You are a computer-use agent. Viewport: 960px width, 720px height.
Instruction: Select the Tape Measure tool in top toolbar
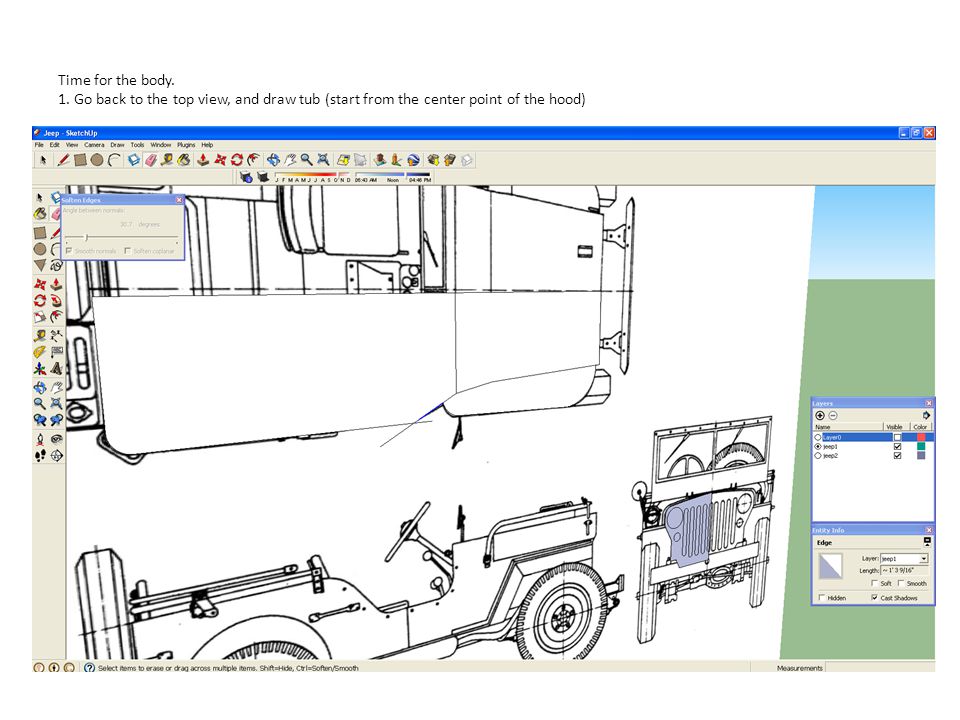pyautogui.click(x=167, y=160)
